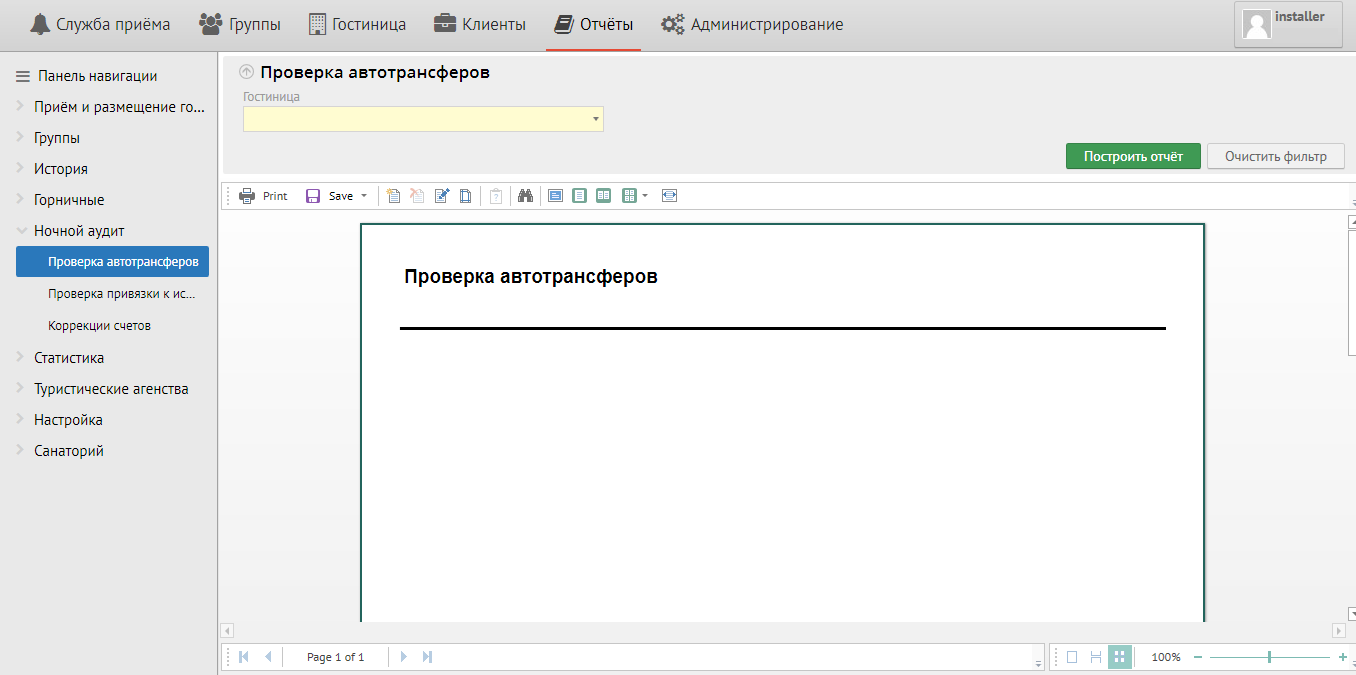
Task: Click the Очистить фильтр button
Action: (1275, 156)
